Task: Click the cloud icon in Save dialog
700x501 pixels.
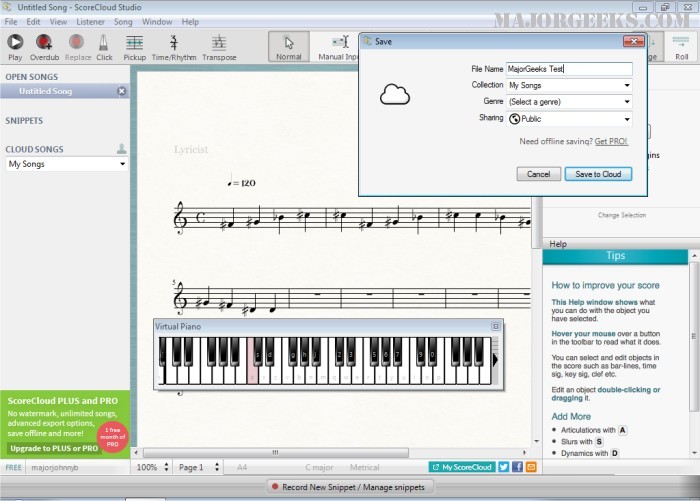Action: point(395,94)
